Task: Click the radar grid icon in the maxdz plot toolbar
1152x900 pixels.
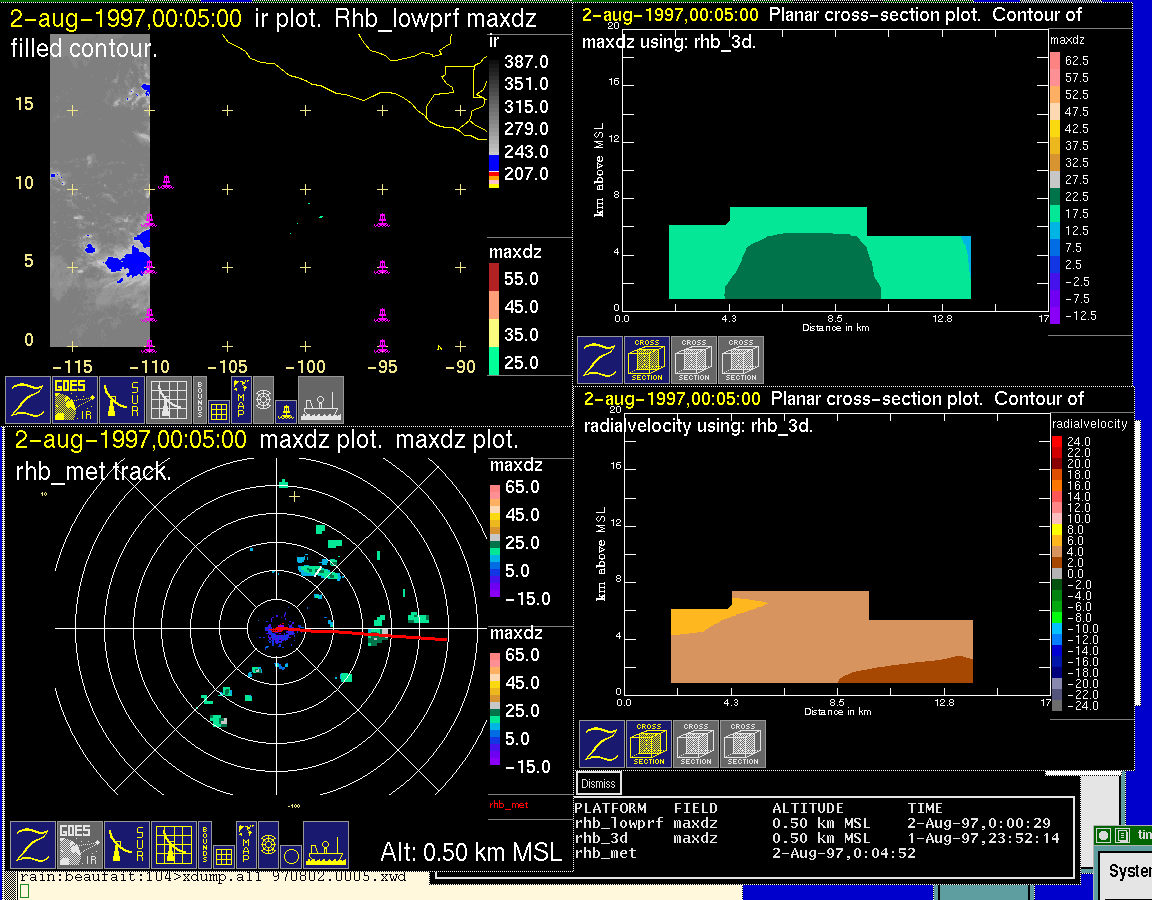Action: pos(173,845)
